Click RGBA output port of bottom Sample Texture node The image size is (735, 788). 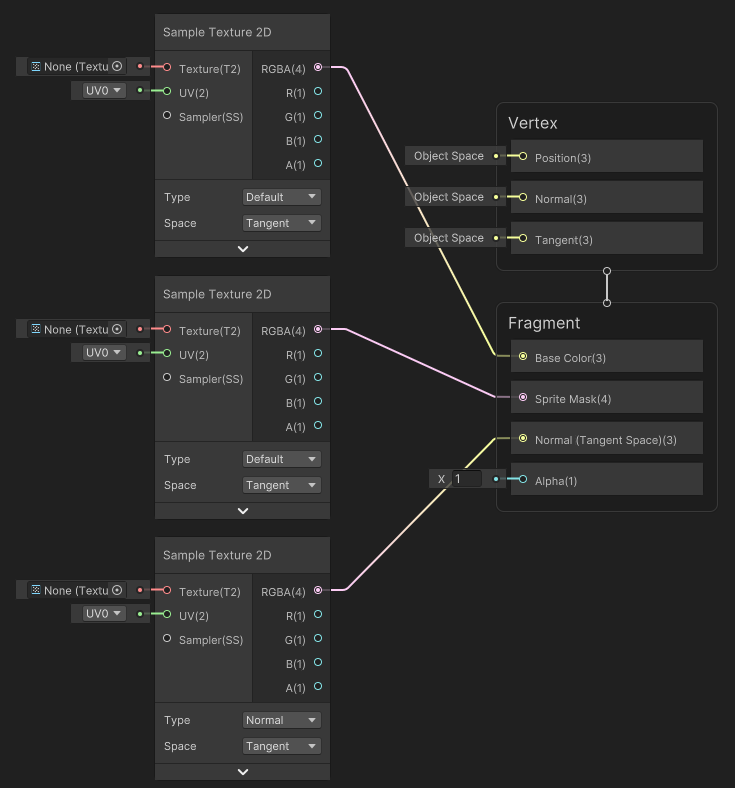point(318,591)
